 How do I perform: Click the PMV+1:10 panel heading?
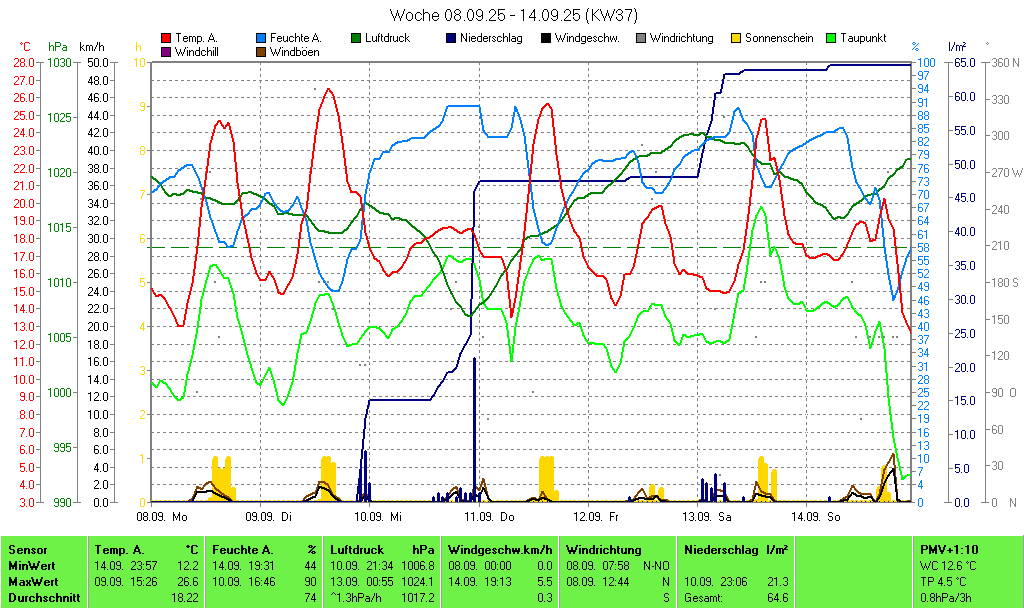(x=949, y=550)
